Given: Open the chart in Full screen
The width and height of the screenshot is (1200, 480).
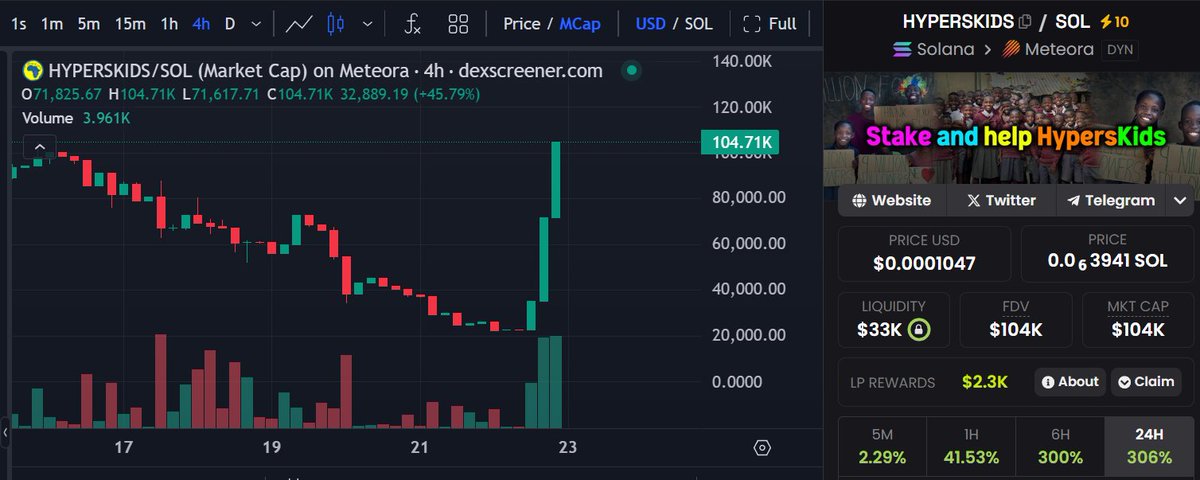Looking at the screenshot, I should click(x=770, y=23).
